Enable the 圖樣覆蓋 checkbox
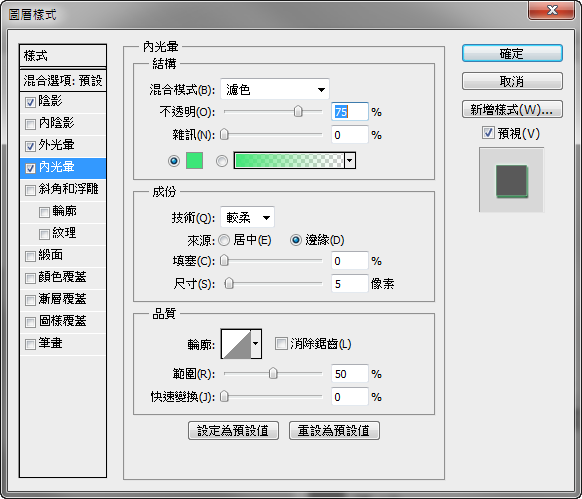The width and height of the screenshot is (582, 499). pos(30,322)
